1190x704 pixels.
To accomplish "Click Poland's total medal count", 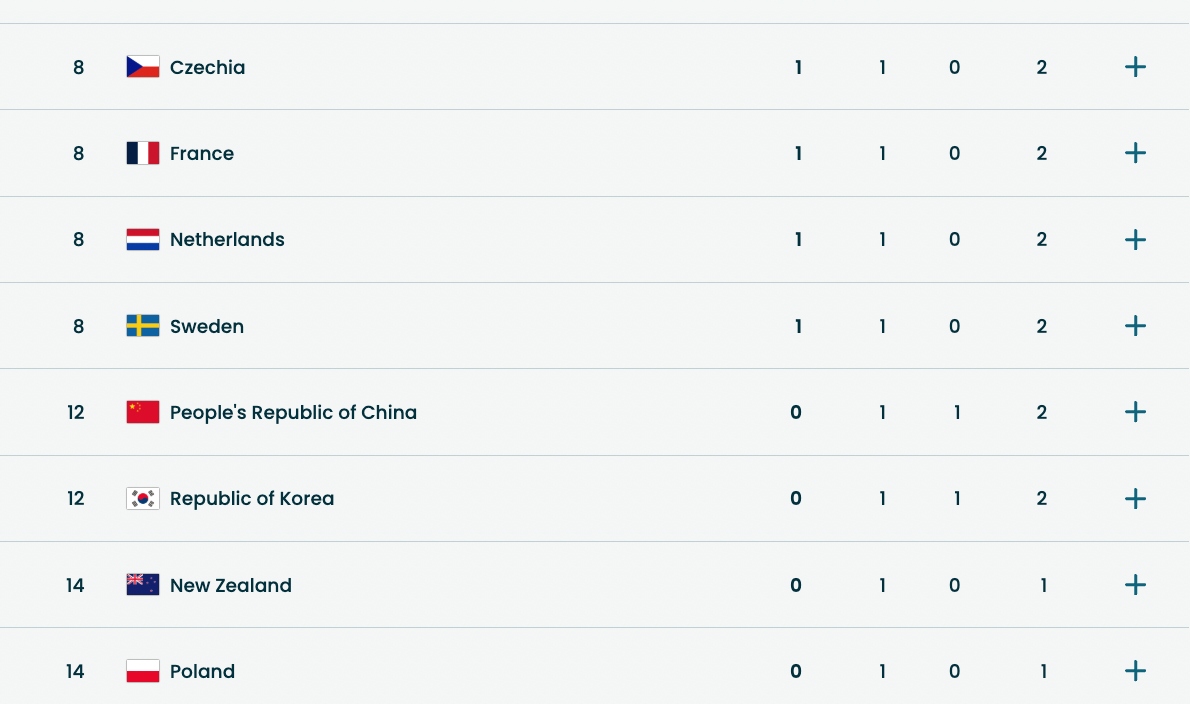I will tap(1043, 671).
